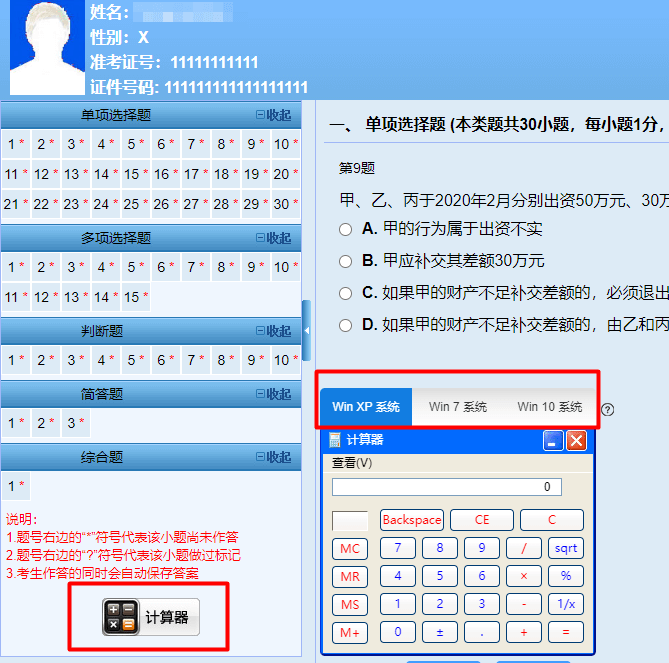
Task: Select answer option A radio button
Action: click(345, 229)
